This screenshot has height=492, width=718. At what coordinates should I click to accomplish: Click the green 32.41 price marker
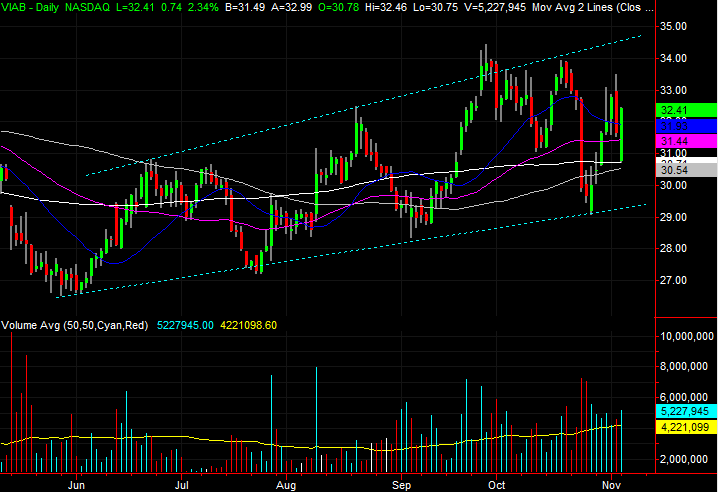686,110
